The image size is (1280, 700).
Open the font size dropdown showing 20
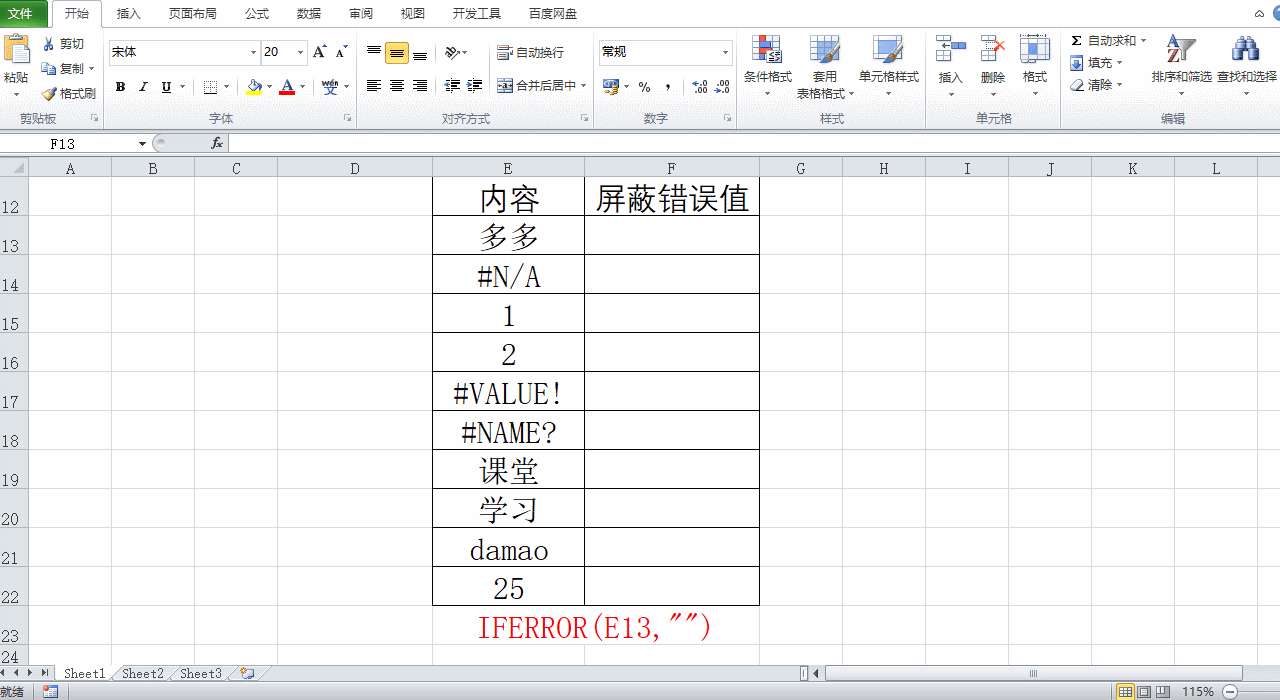point(301,52)
